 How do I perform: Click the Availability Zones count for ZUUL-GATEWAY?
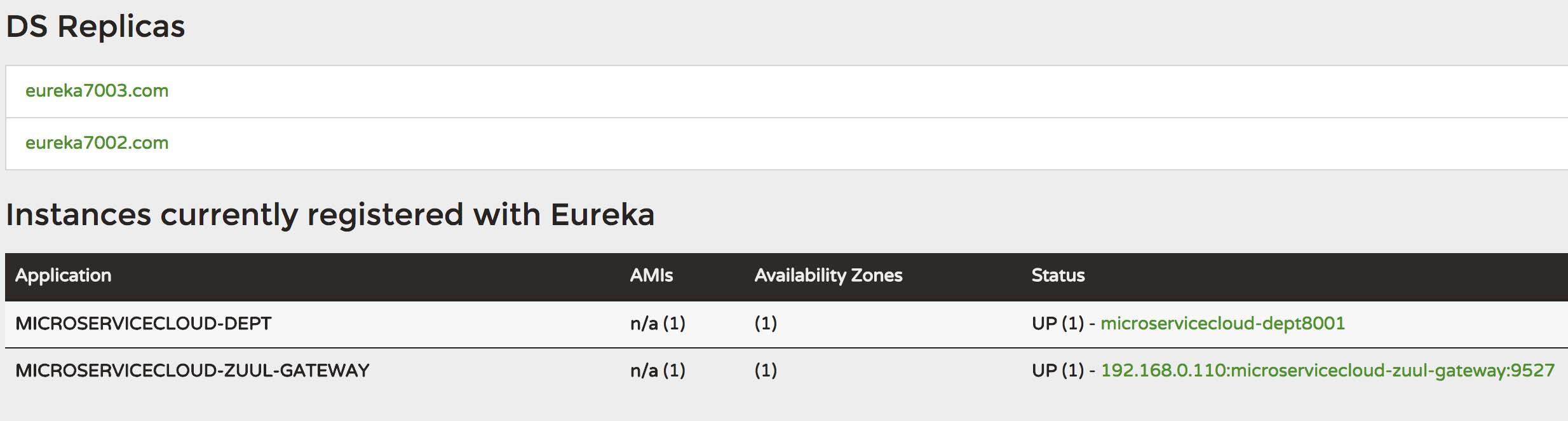[766, 371]
